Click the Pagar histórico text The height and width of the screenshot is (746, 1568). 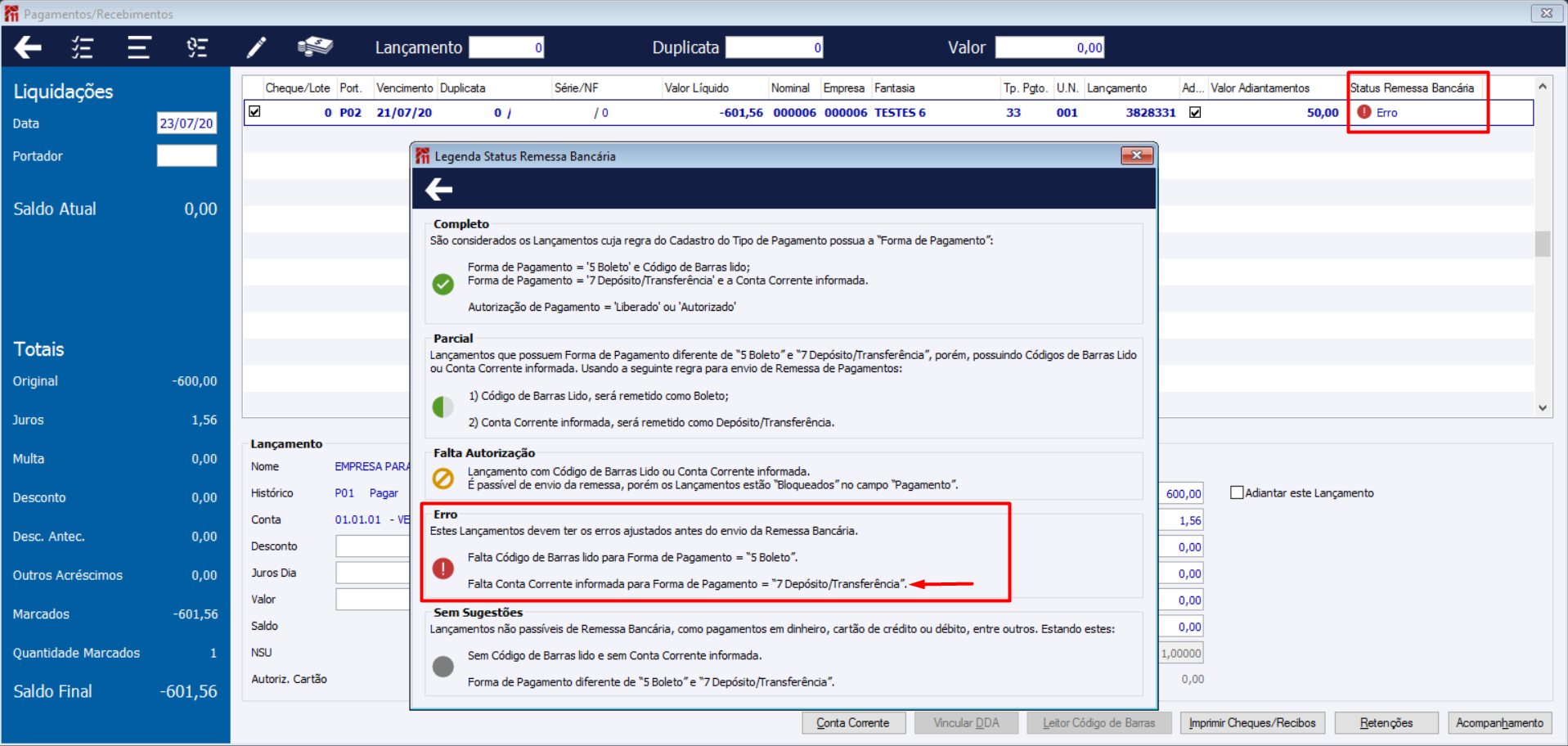click(384, 493)
